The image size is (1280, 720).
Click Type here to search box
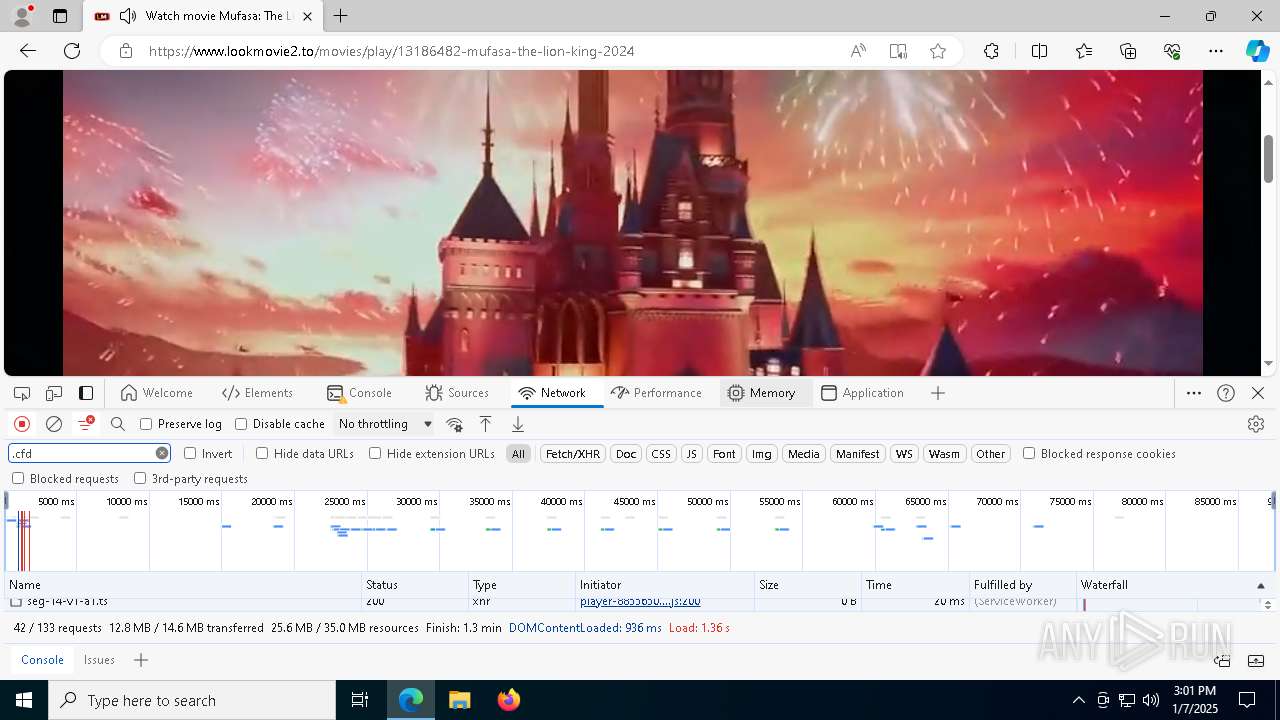[192, 700]
